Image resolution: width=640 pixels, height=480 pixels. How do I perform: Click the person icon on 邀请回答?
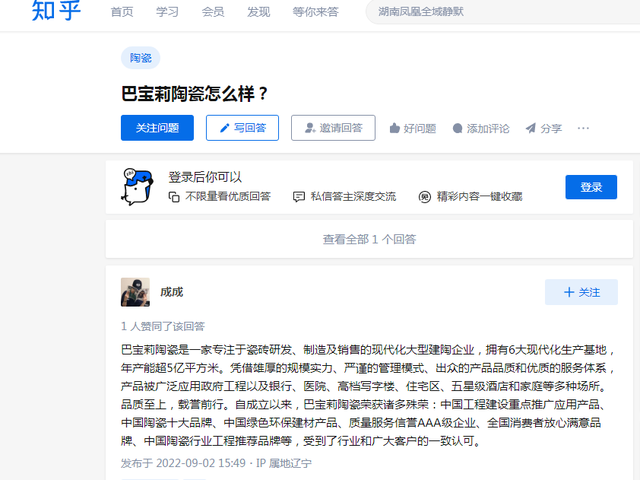click(310, 128)
